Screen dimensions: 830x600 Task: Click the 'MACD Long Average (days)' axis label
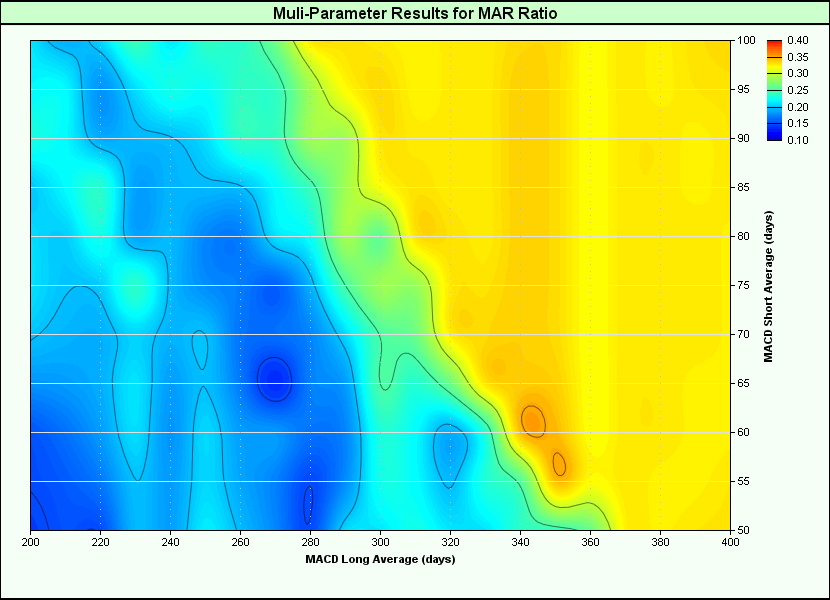[x=380, y=558]
